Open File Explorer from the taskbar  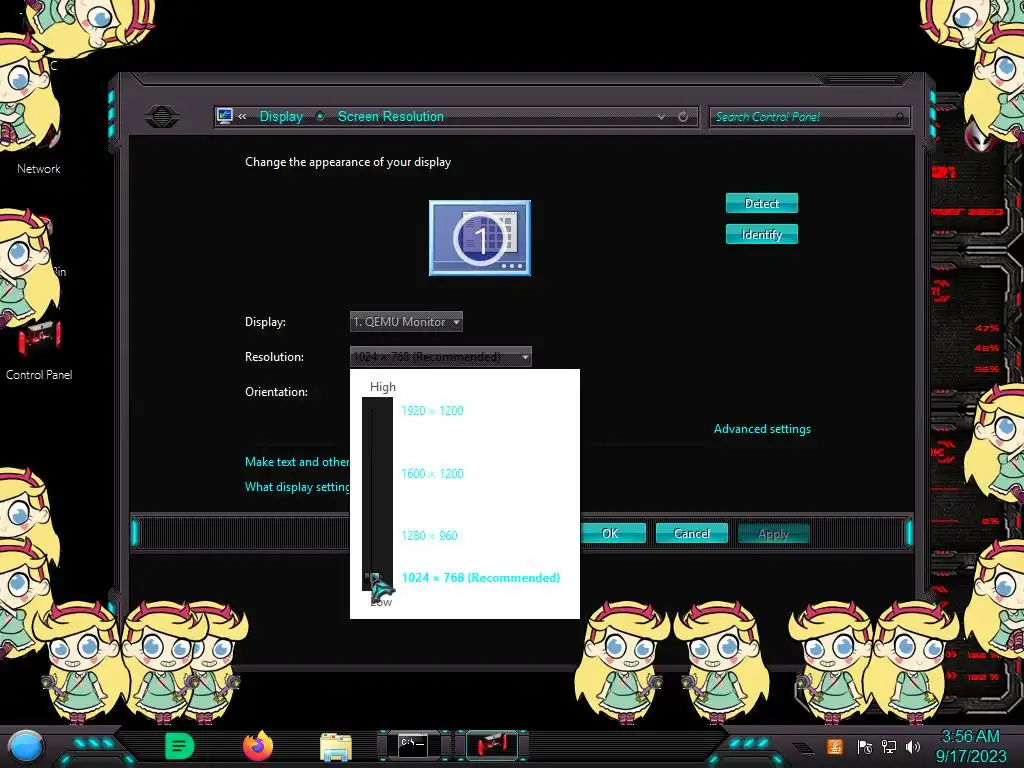pyautogui.click(x=336, y=747)
